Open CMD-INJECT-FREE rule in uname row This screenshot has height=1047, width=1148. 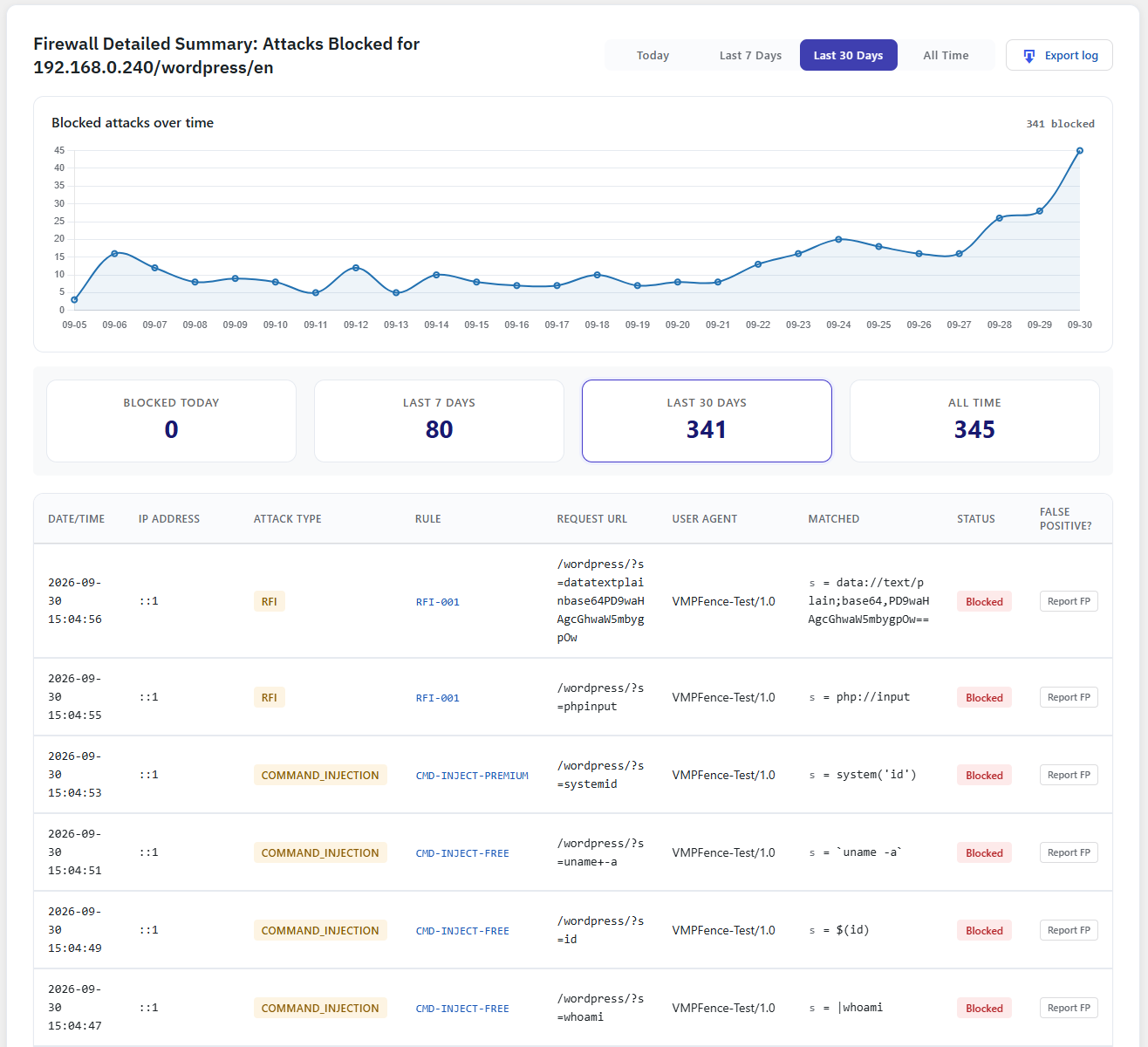pos(462,853)
